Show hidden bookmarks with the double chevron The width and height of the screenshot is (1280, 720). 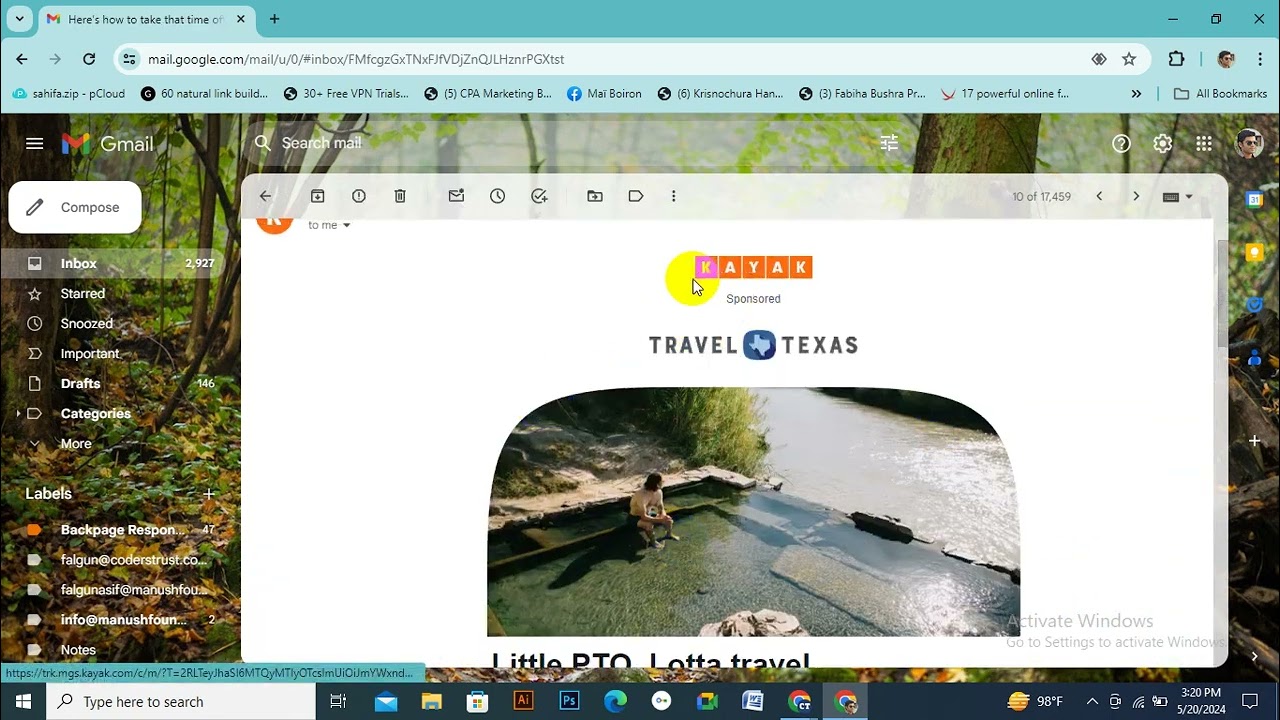(1136, 94)
